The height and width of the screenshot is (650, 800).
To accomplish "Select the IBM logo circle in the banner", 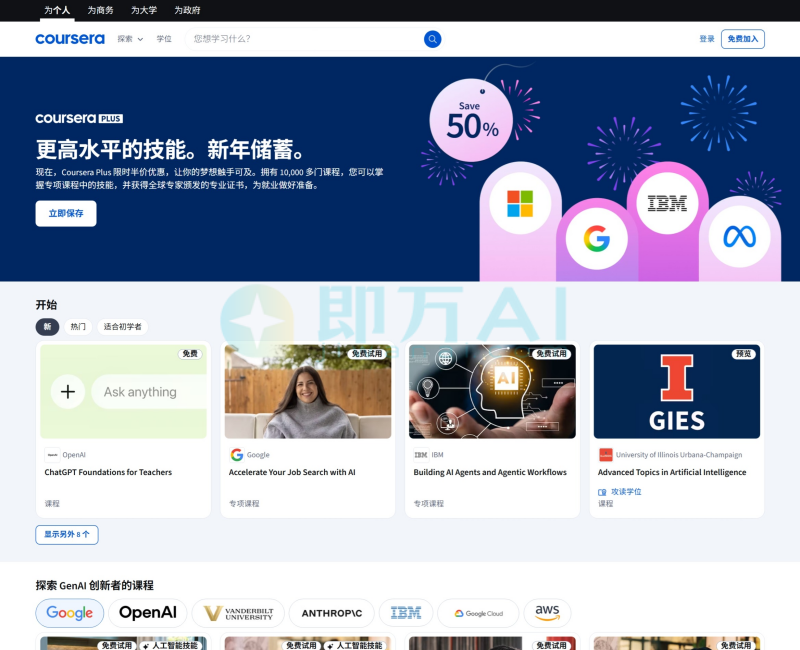I will 668,203.
